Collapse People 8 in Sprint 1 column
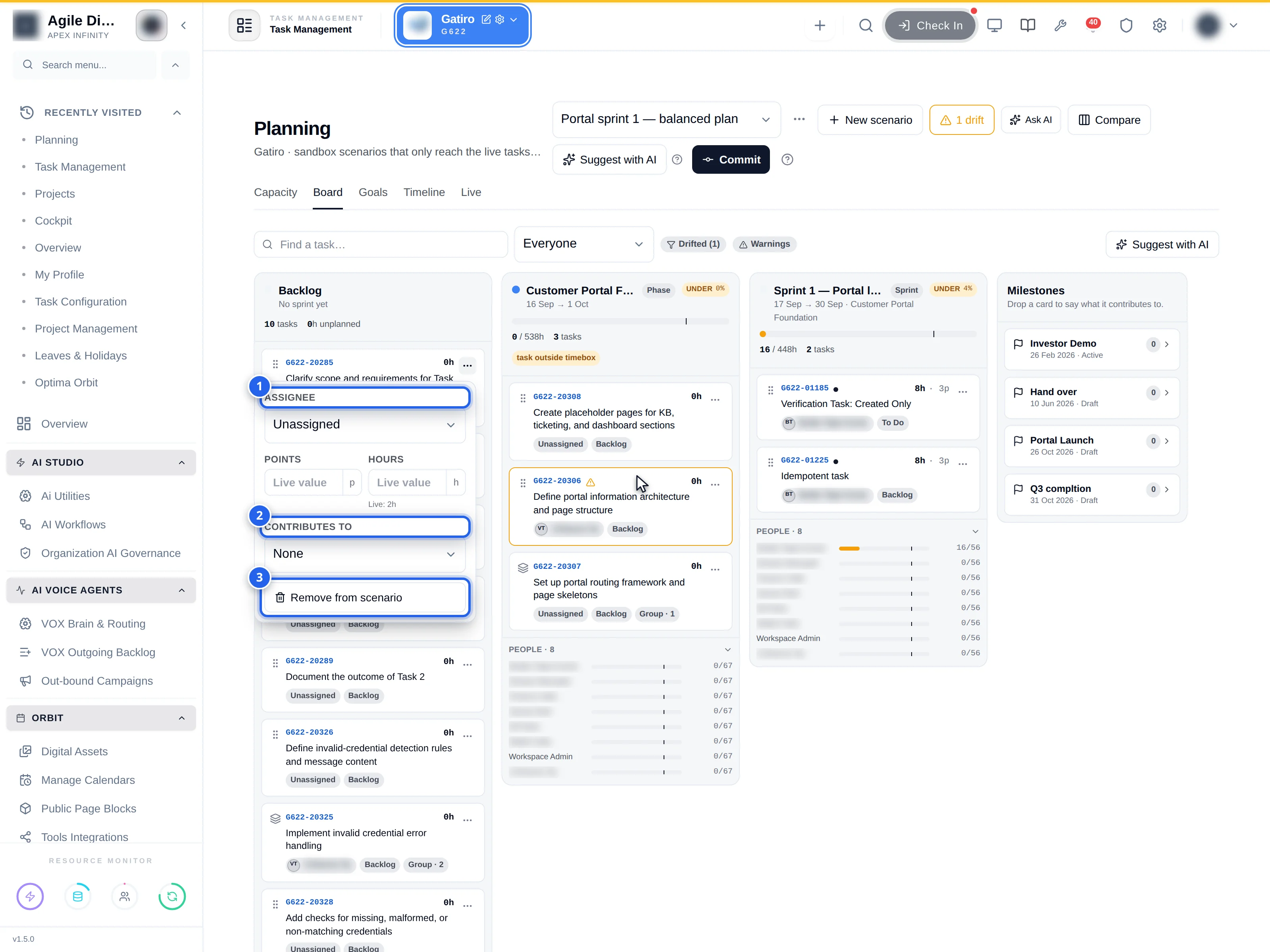This screenshot has width=1270, height=952. coord(975,532)
